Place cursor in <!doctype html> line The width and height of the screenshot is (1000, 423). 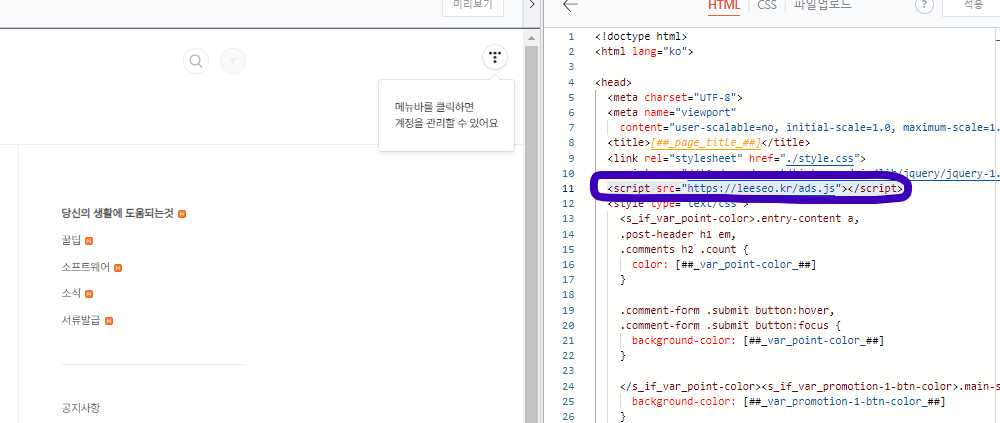tap(641, 36)
